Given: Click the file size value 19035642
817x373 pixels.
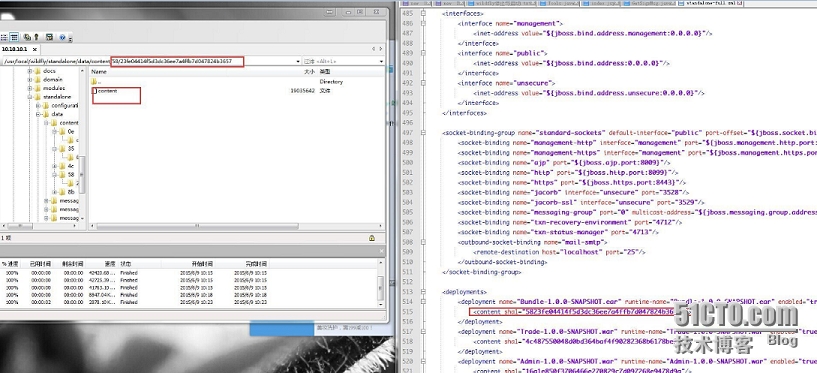Looking at the screenshot, I should coord(303,91).
